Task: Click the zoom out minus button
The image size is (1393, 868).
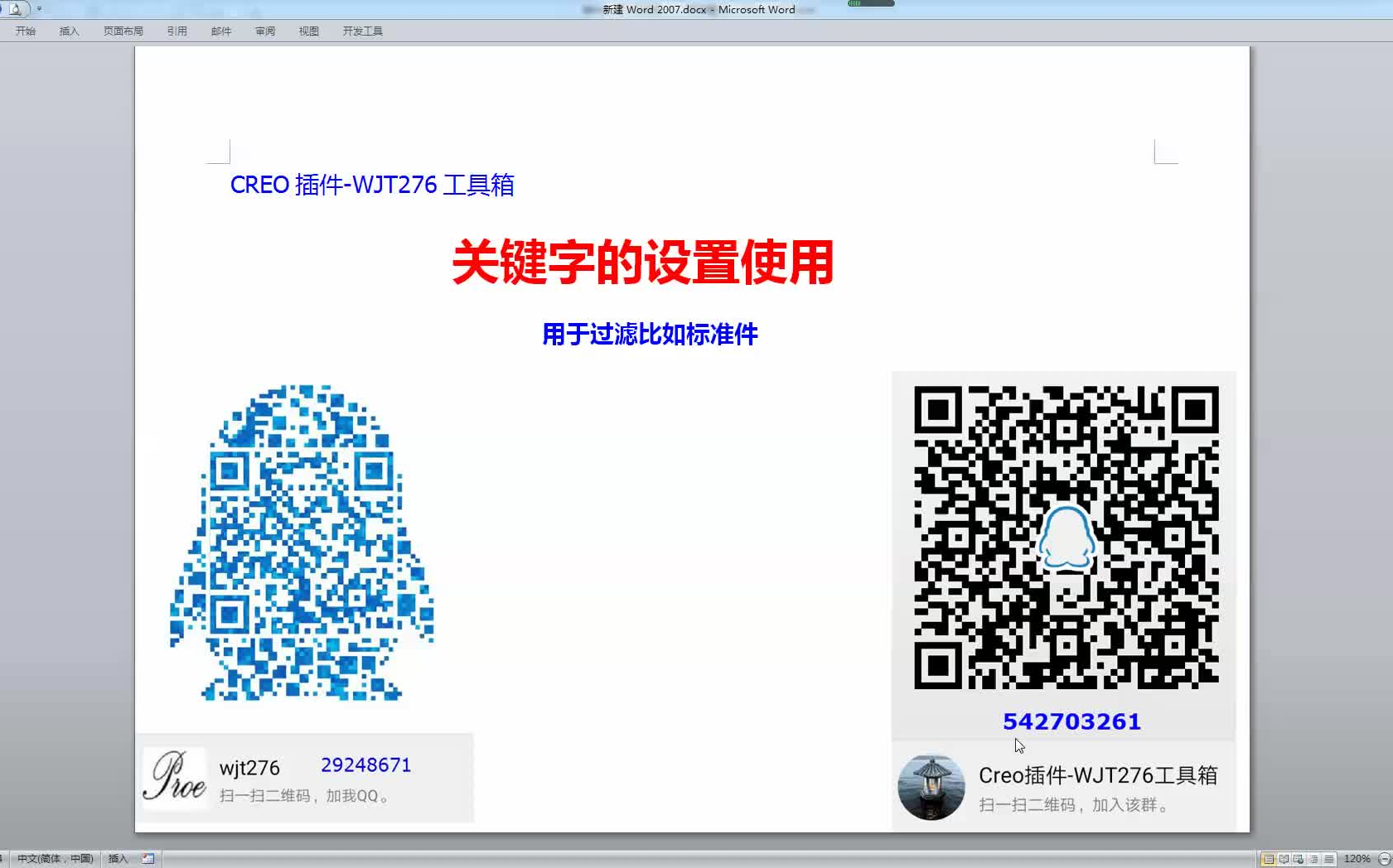Action: point(1384,859)
